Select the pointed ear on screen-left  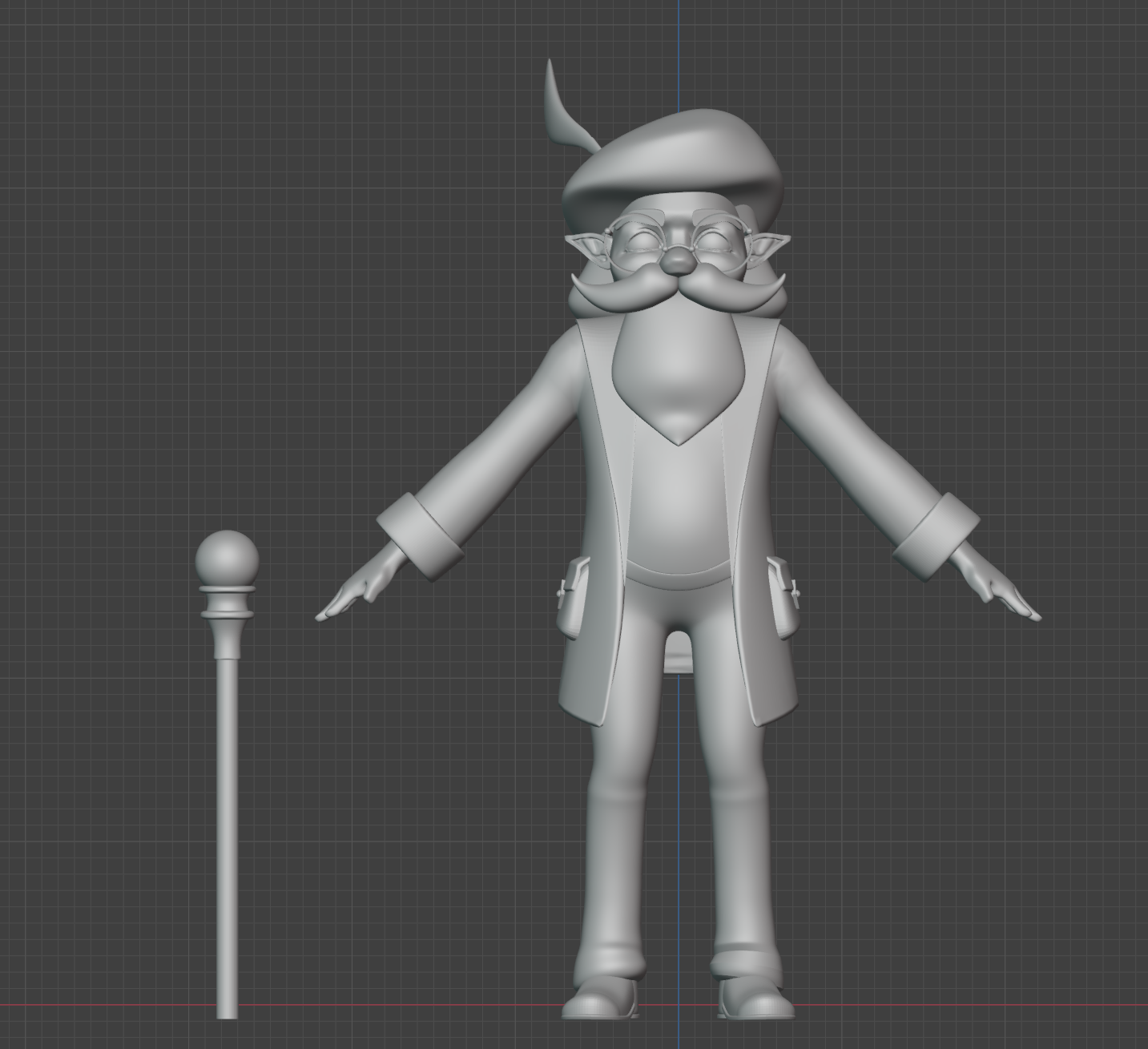pyautogui.click(x=586, y=240)
